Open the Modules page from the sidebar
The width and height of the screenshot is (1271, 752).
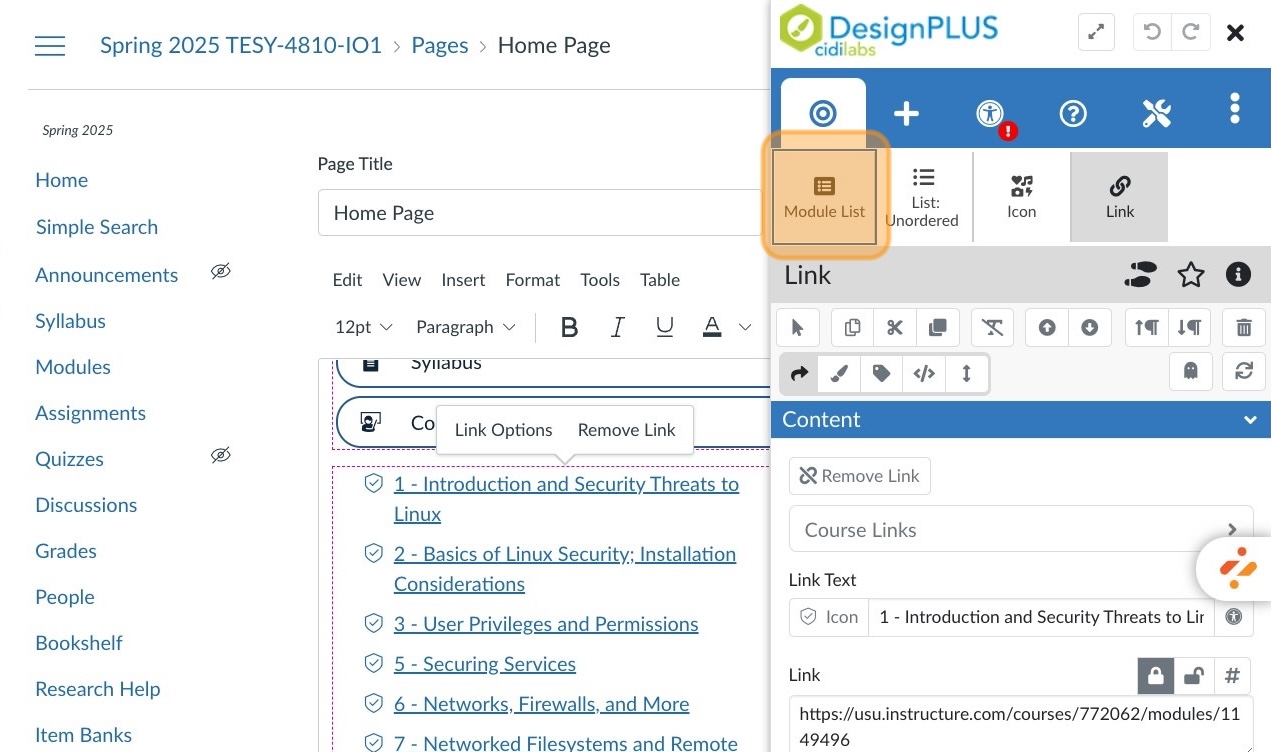pos(72,367)
